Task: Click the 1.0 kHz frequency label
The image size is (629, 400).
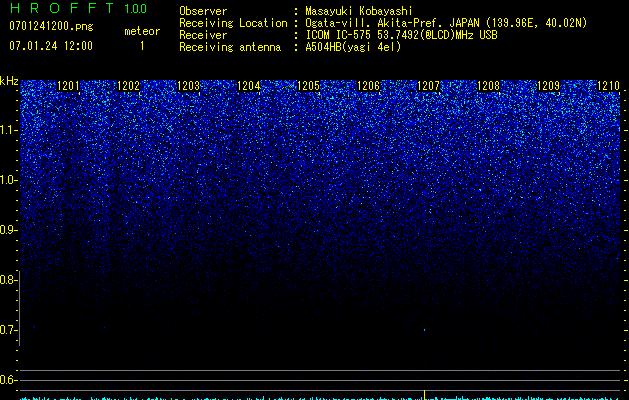Action: 7,180
